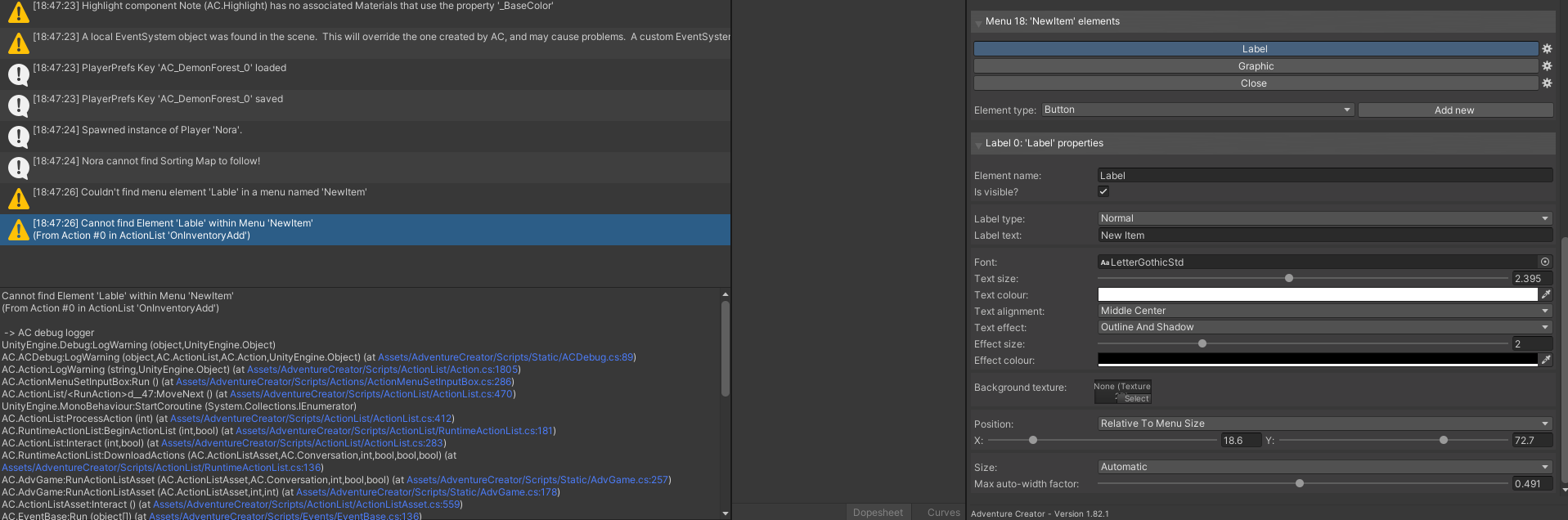Collapse the Menu 18 'NewItem' elements section
This screenshot has height=520, width=1568.
[x=978, y=22]
